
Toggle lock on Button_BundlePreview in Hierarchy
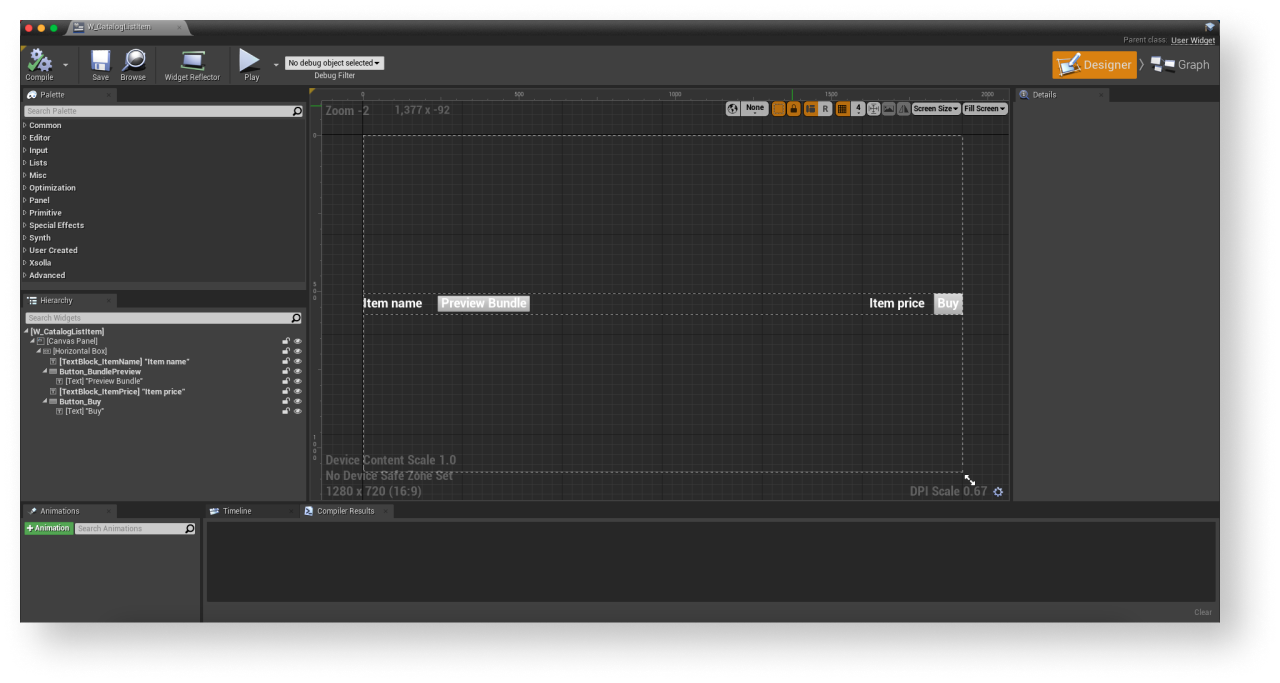(x=286, y=371)
